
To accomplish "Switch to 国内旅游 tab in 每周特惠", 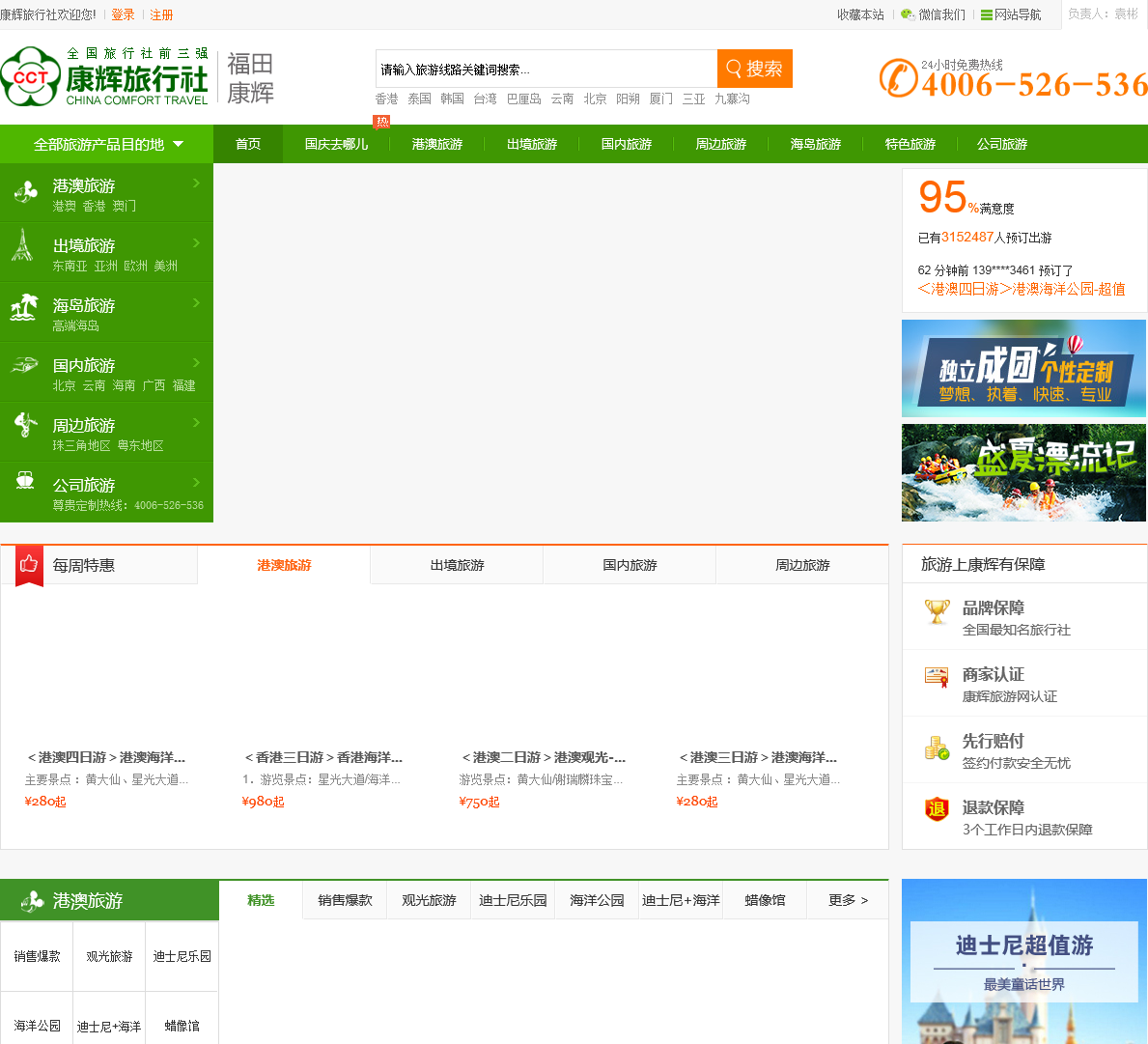I will (x=630, y=565).
